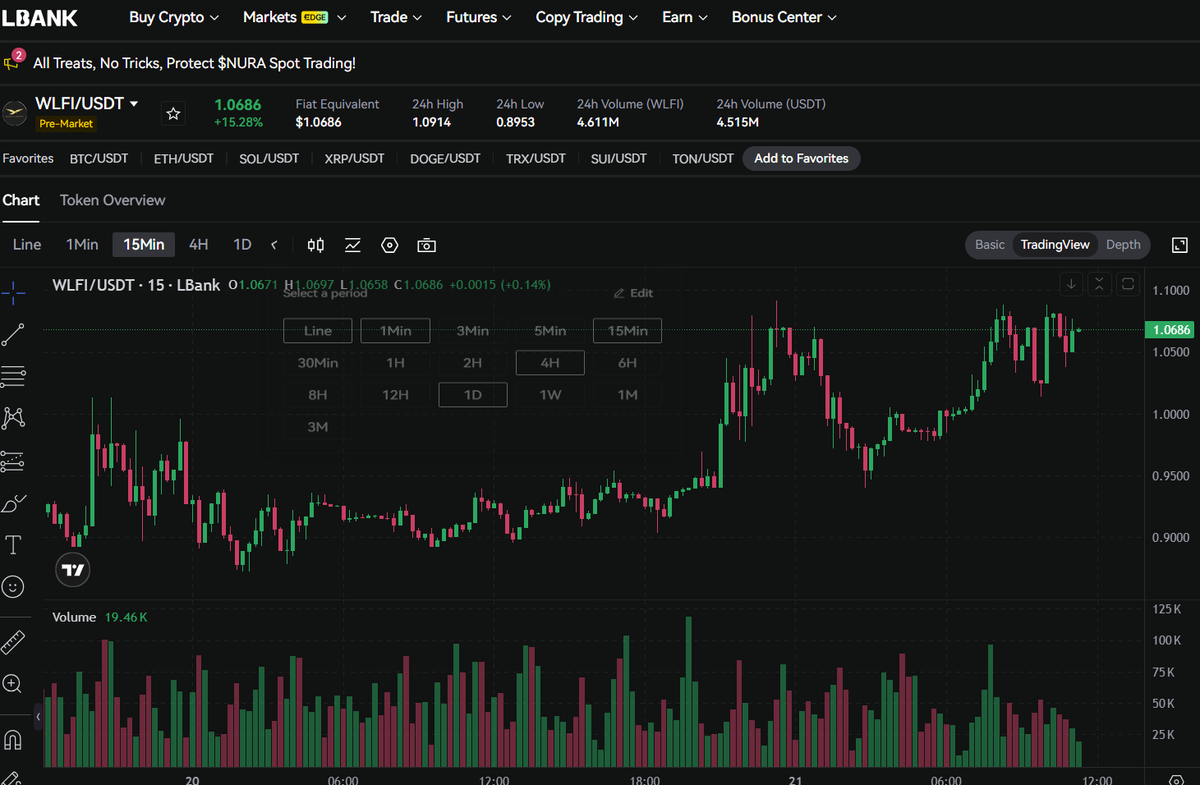Select 15Min in the top interval bar

144,245
